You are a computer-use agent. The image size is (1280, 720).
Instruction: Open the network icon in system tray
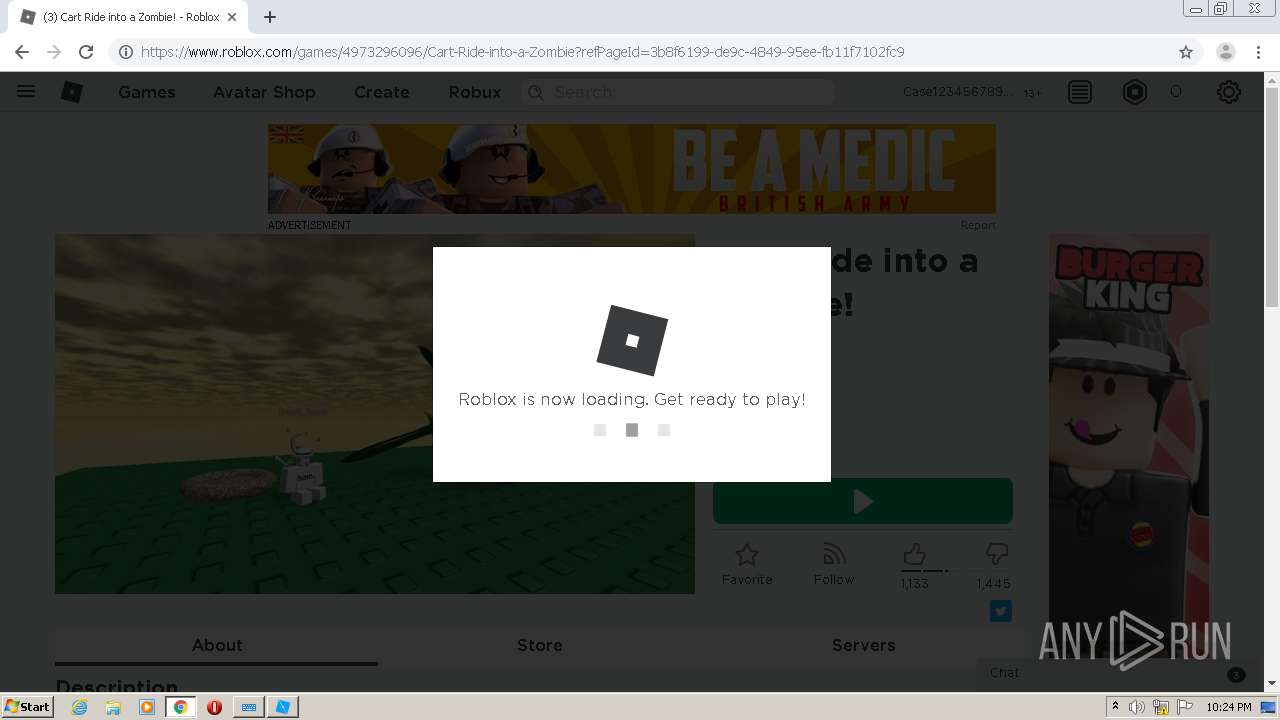(x=1161, y=707)
